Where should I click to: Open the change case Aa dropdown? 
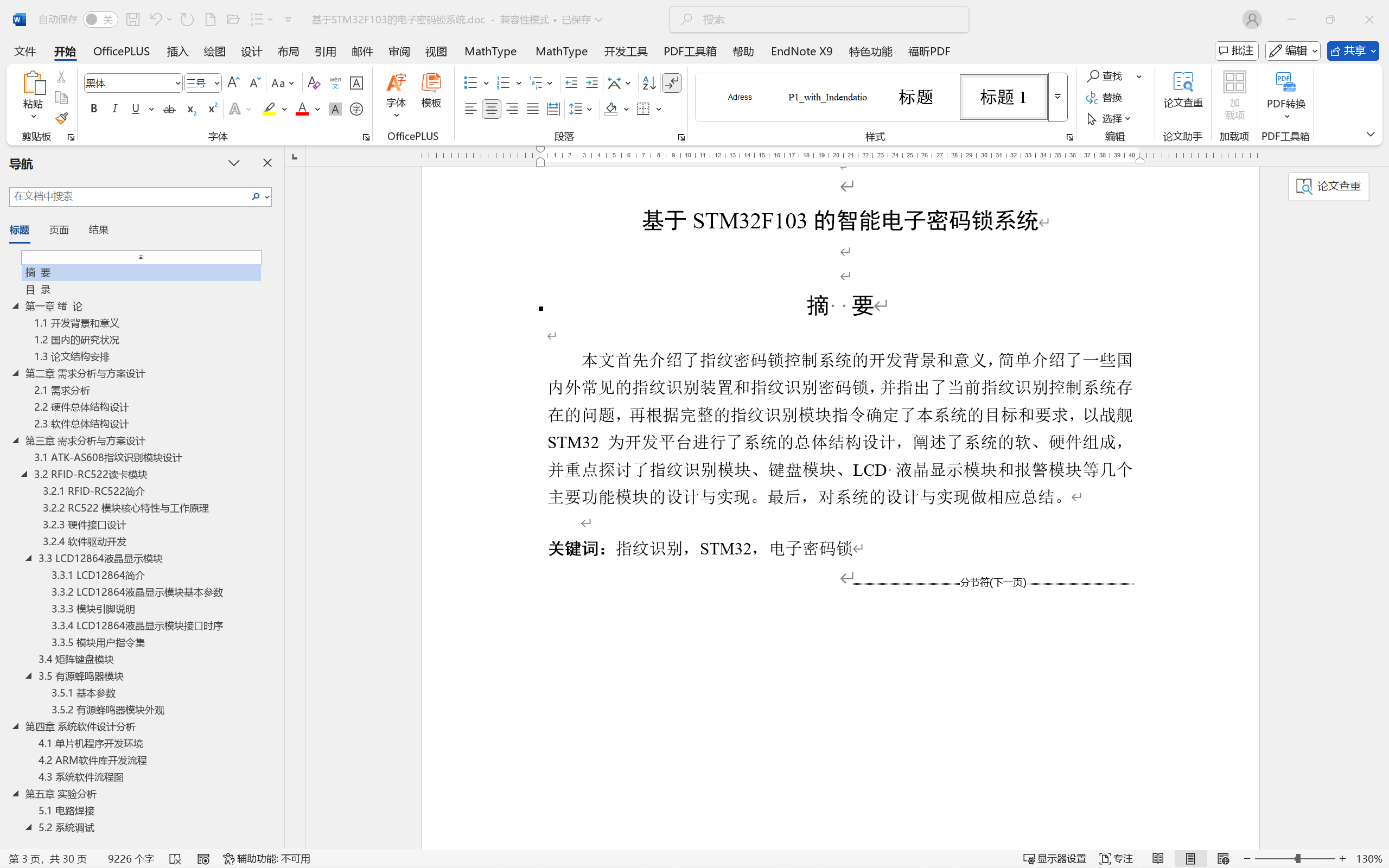pos(282,83)
